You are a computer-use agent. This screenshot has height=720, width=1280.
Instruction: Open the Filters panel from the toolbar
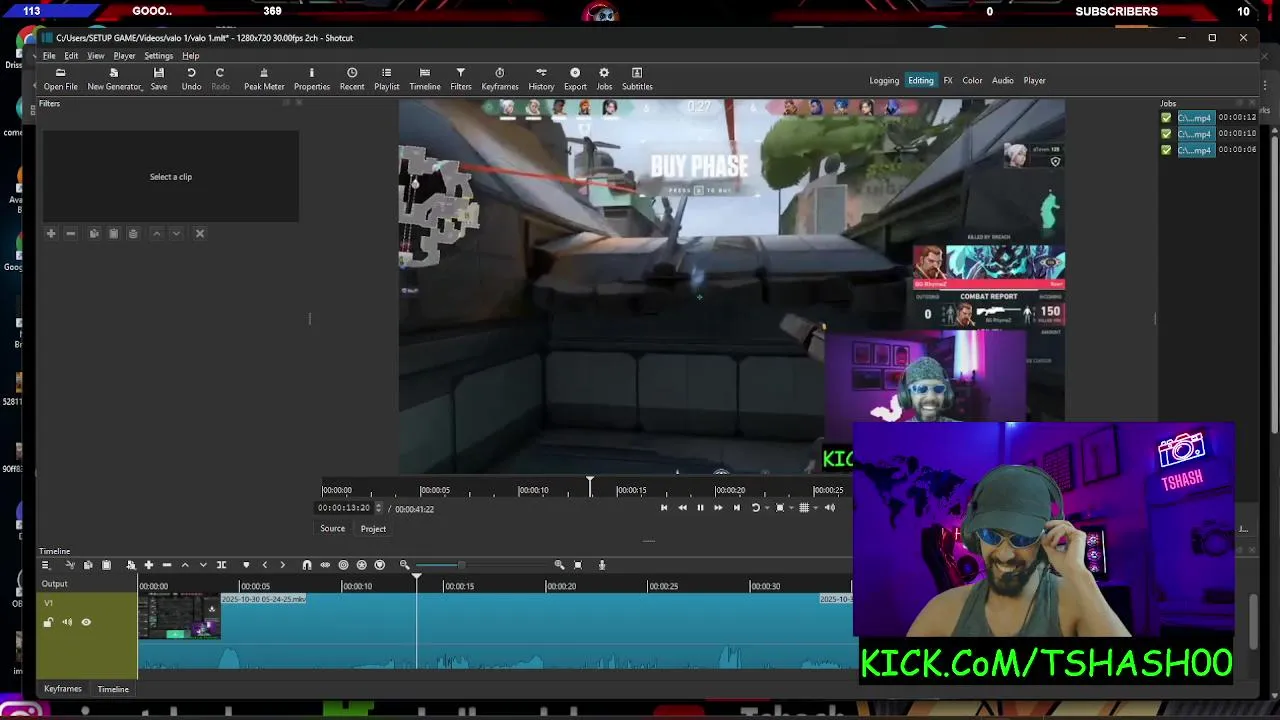tap(461, 79)
